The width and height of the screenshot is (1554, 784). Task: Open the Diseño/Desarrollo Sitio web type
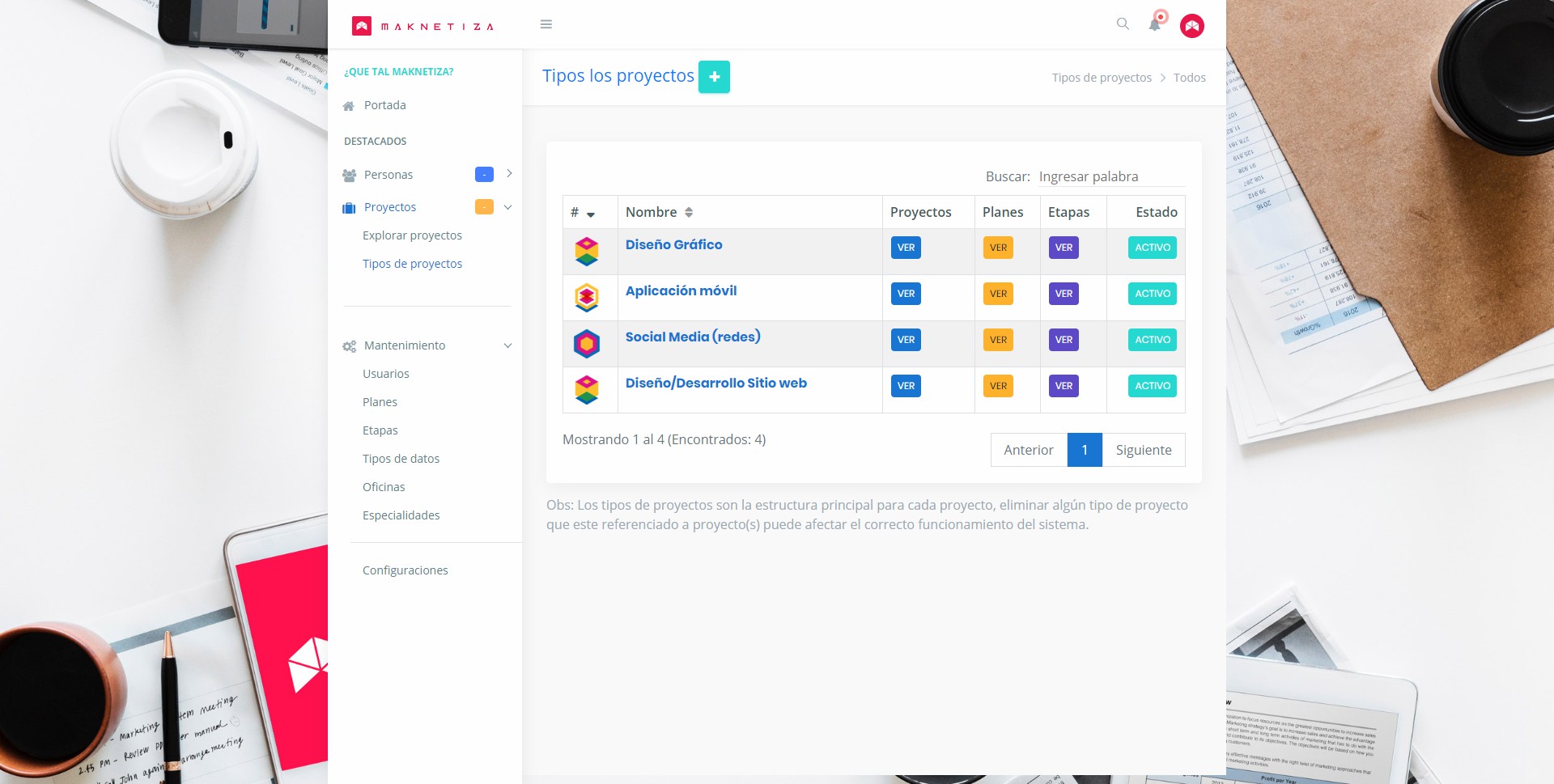click(715, 383)
